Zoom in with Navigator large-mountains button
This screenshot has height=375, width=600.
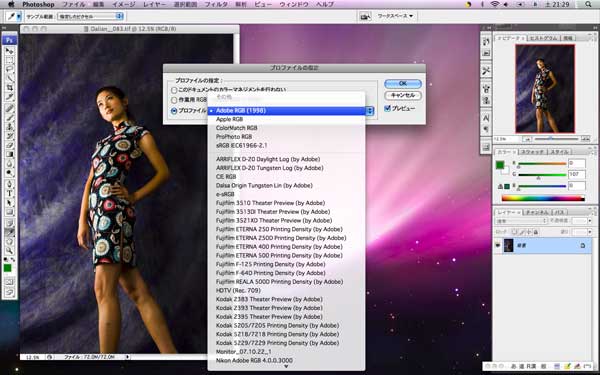(585, 139)
